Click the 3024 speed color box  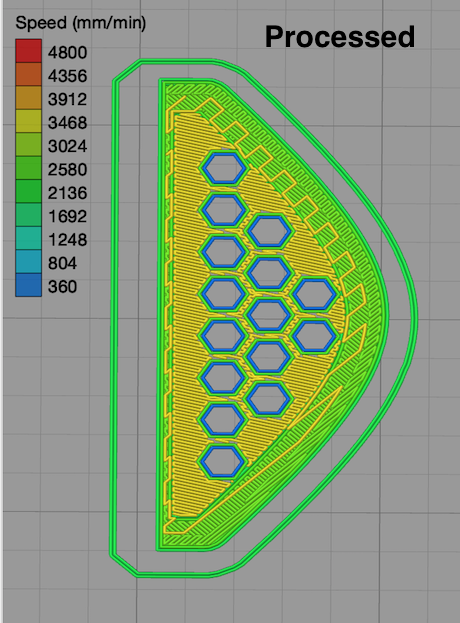click(x=29, y=145)
